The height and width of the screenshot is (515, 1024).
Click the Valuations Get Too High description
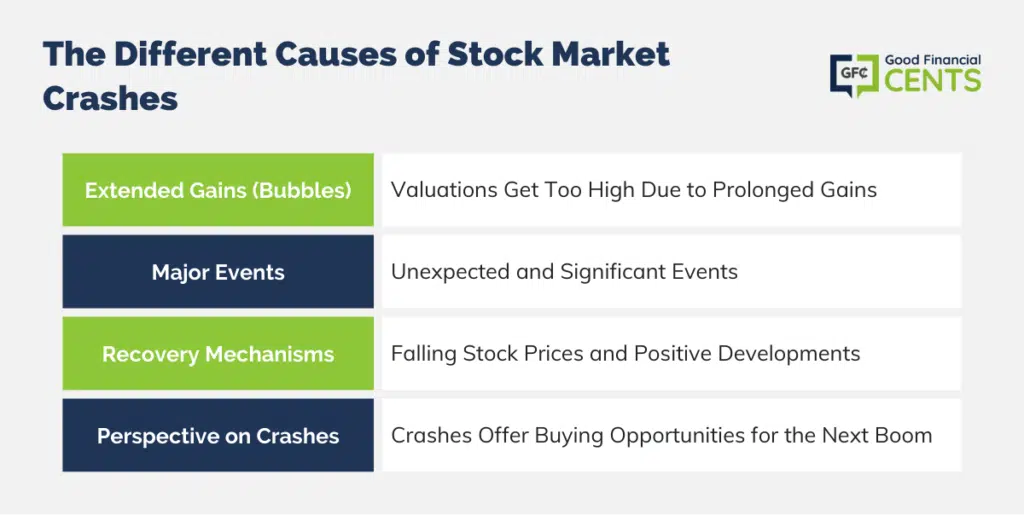633,190
